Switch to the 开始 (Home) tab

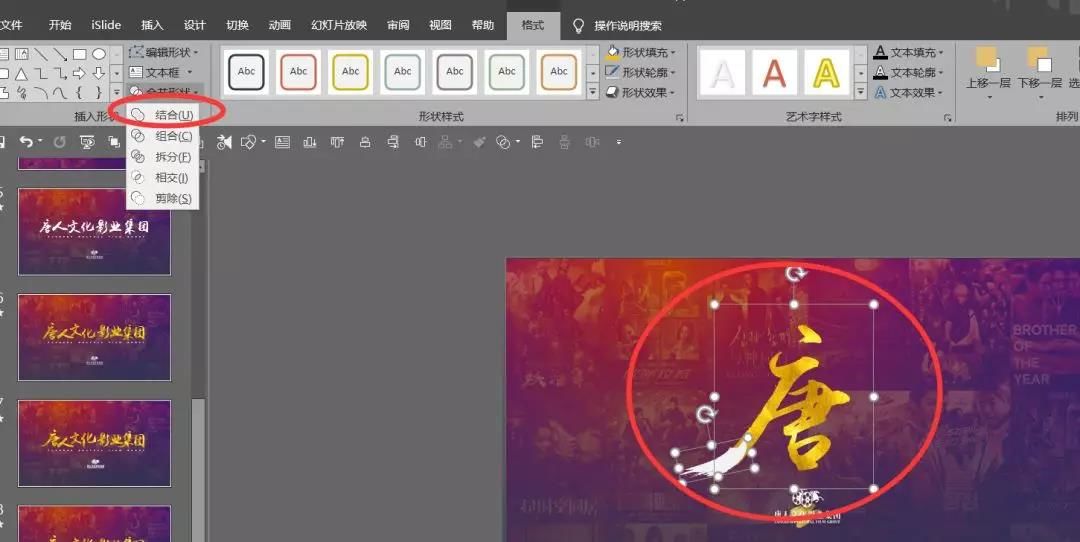60,25
